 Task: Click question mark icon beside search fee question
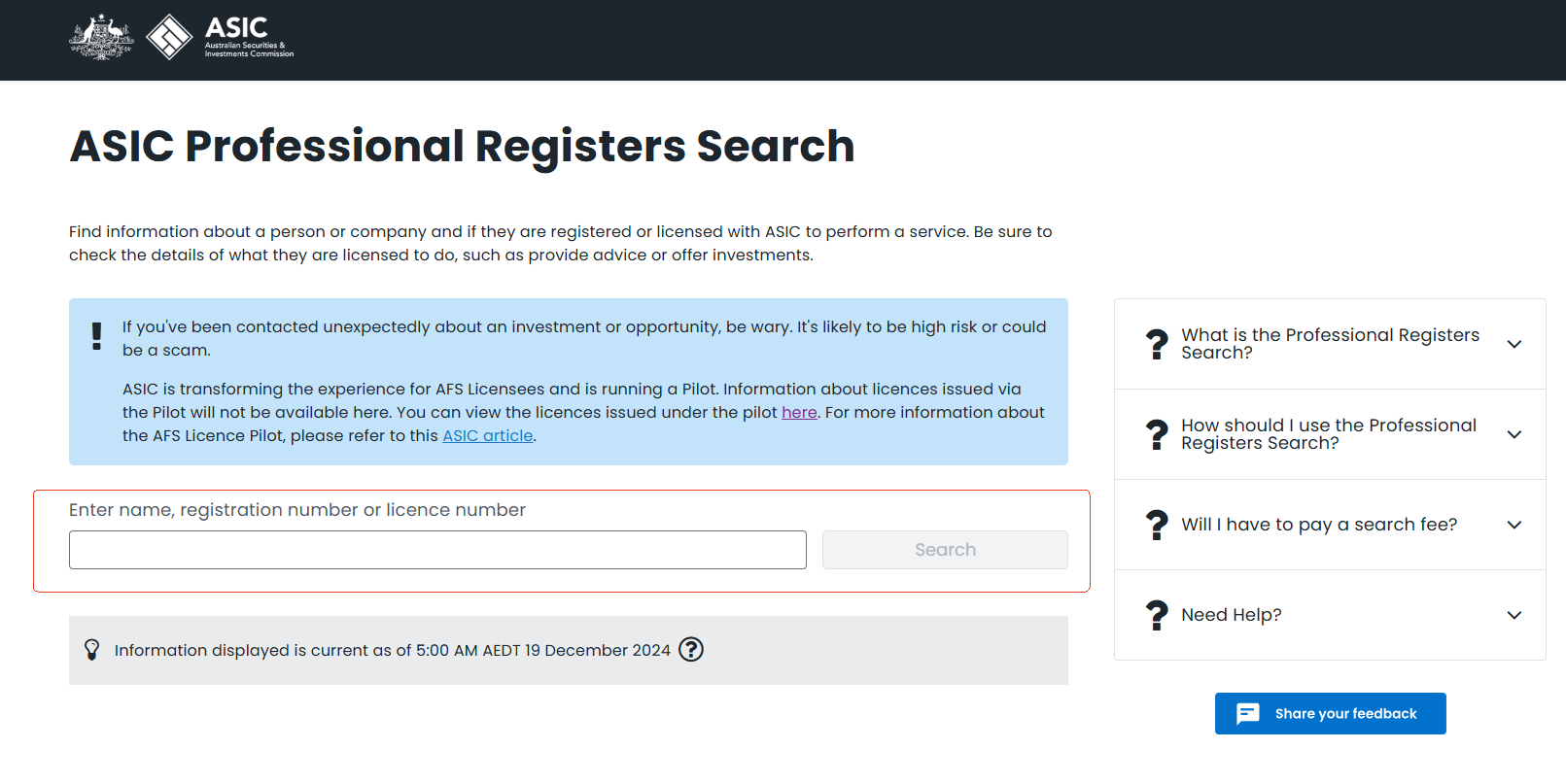1157,525
